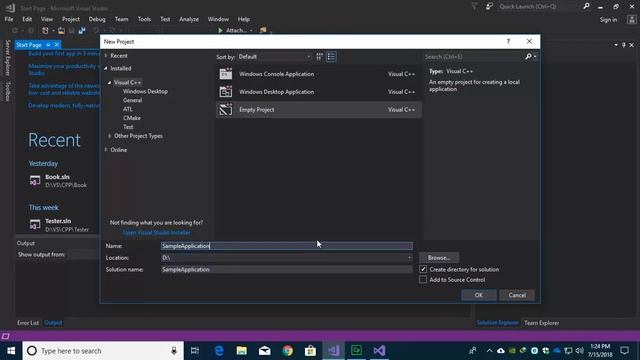640x360 pixels.
Task: Open the Show output from dropdown
Action: point(83,255)
